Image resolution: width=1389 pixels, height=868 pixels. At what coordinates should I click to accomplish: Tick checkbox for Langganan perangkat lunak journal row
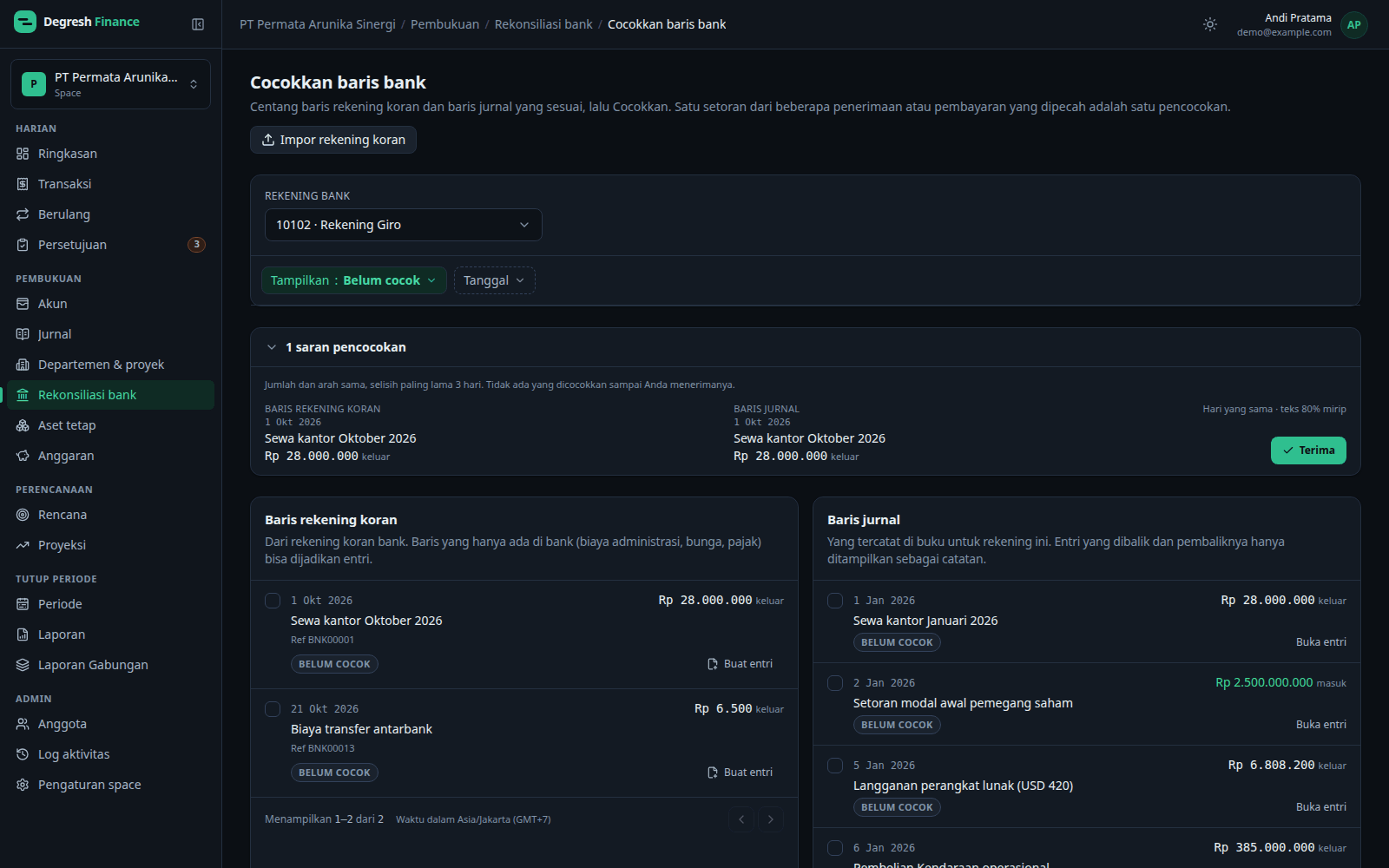tap(835, 766)
